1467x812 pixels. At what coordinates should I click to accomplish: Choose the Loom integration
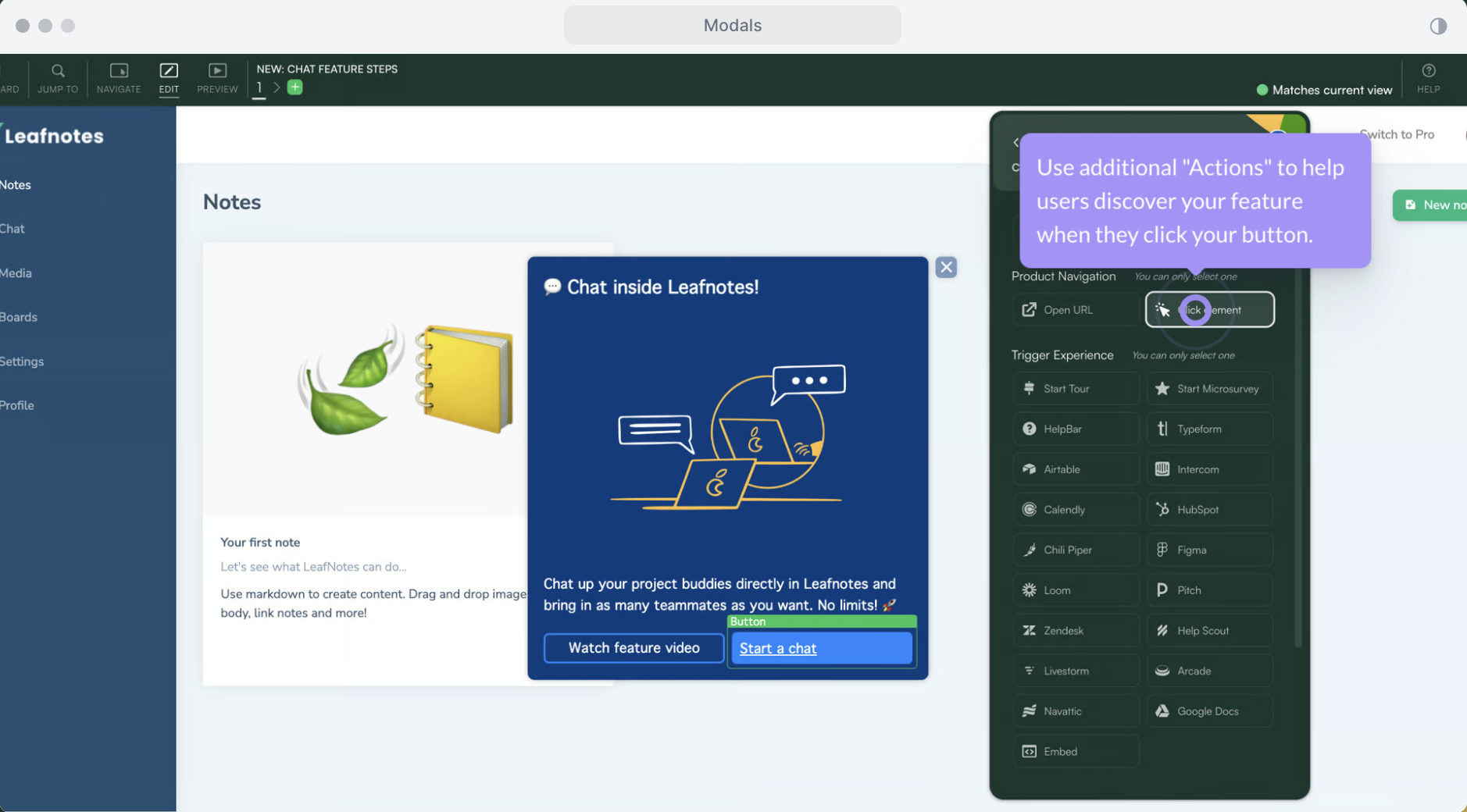pos(1075,590)
